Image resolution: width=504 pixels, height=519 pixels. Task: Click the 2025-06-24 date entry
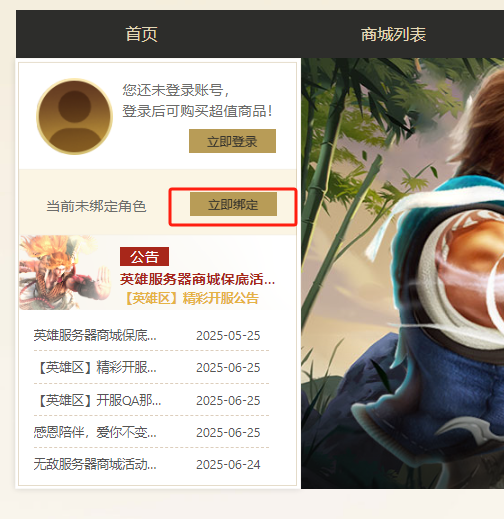(x=228, y=464)
